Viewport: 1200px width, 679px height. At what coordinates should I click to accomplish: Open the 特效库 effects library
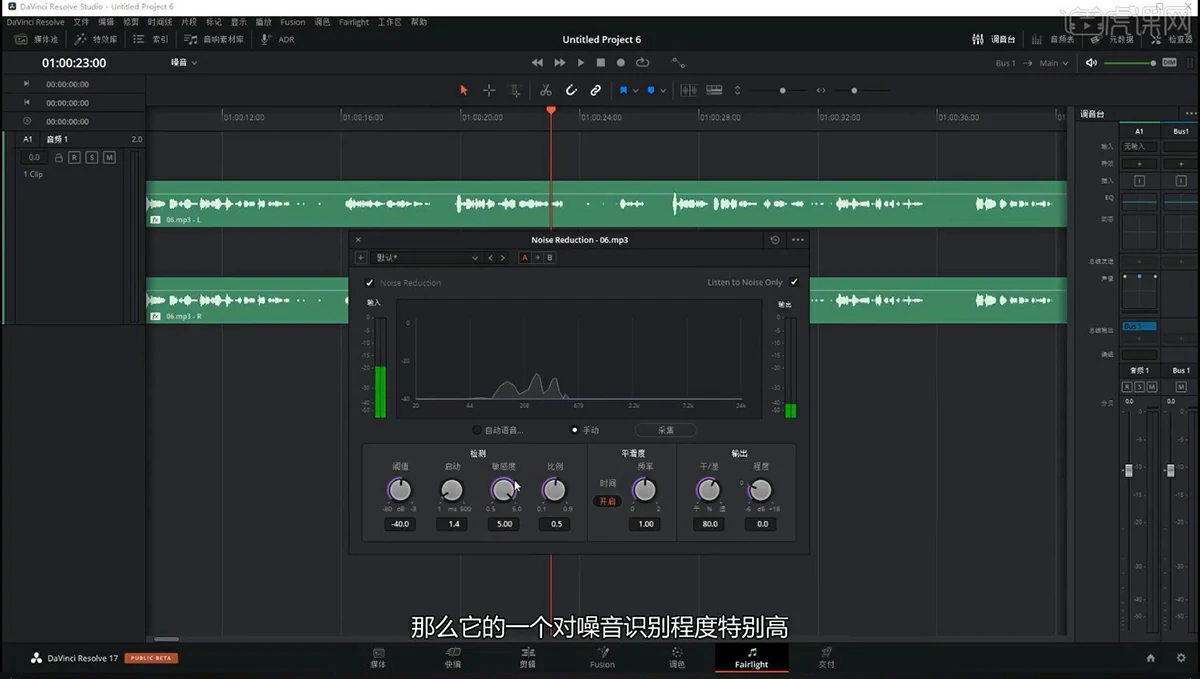(96, 39)
